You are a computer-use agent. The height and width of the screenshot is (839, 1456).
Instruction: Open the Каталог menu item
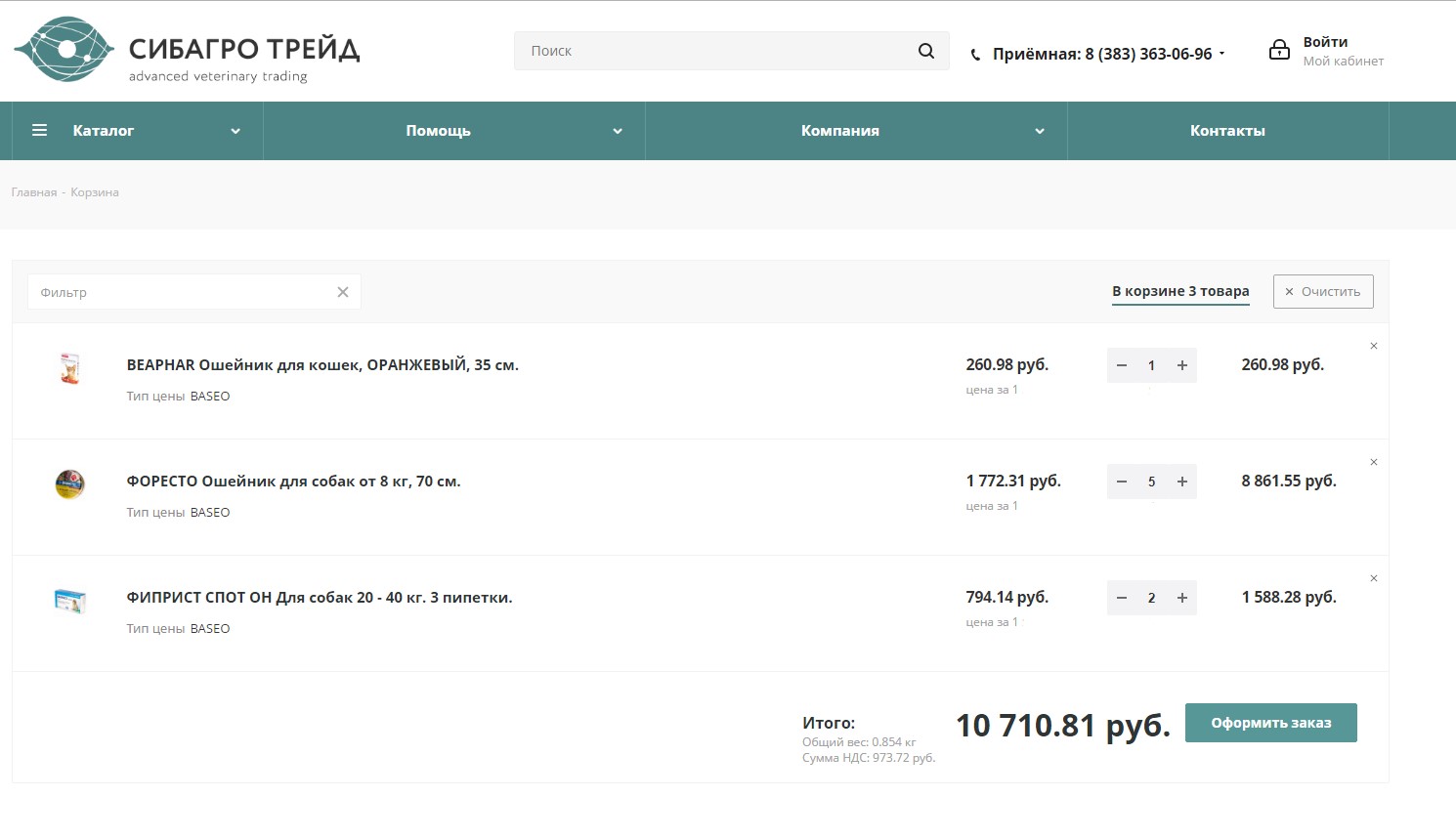104,130
